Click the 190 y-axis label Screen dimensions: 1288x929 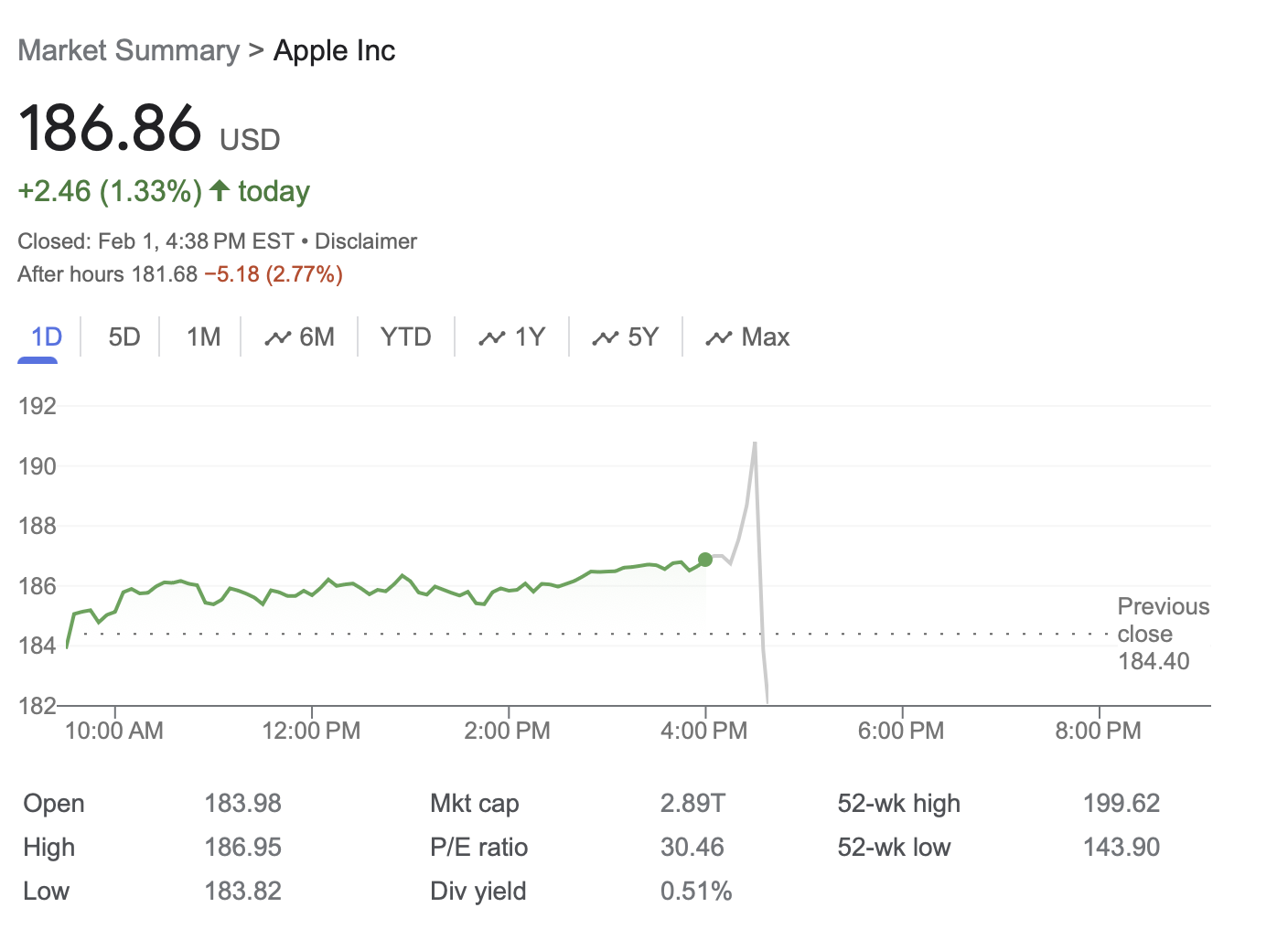(38, 466)
